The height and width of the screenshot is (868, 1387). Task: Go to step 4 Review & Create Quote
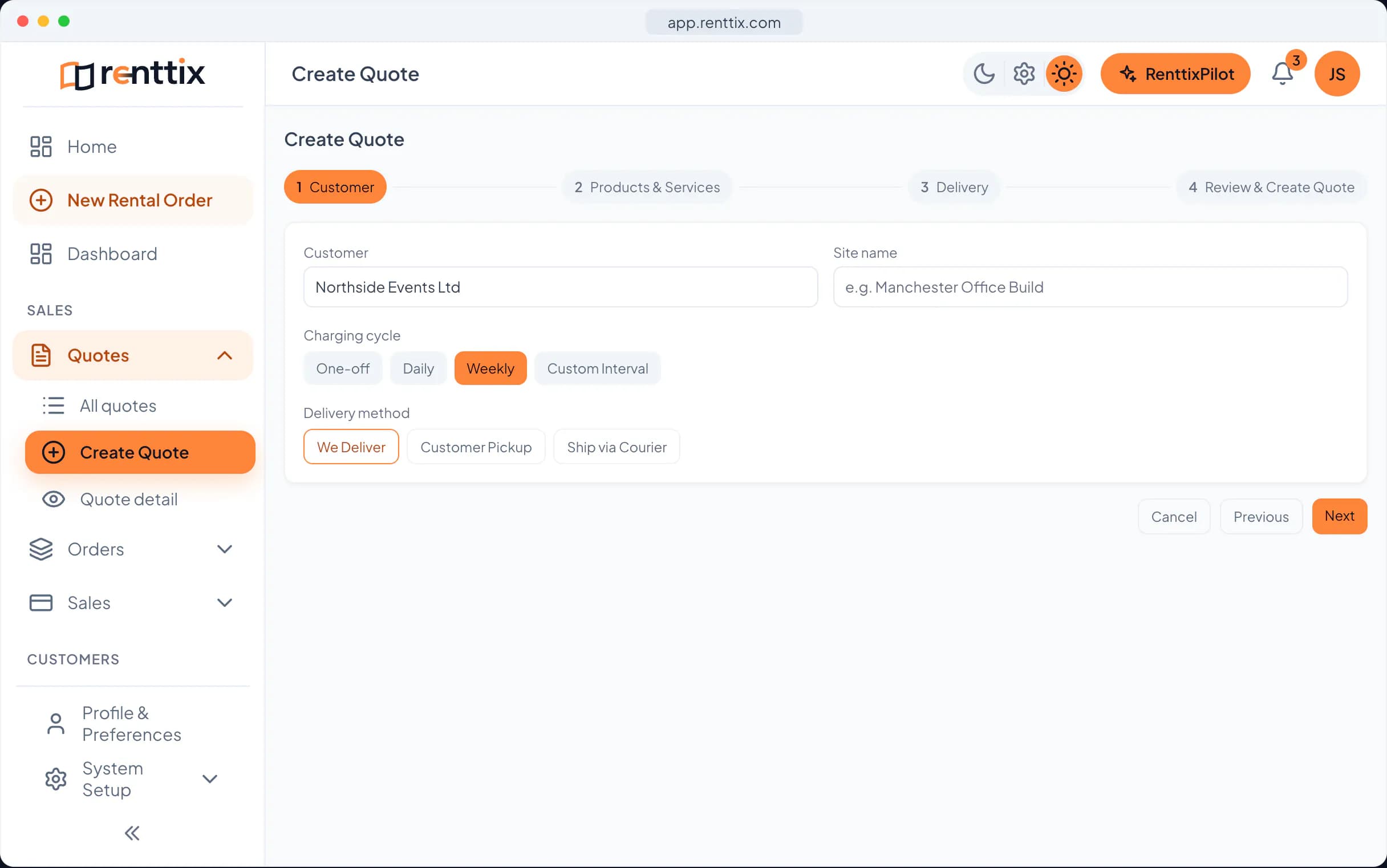click(1272, 187)
